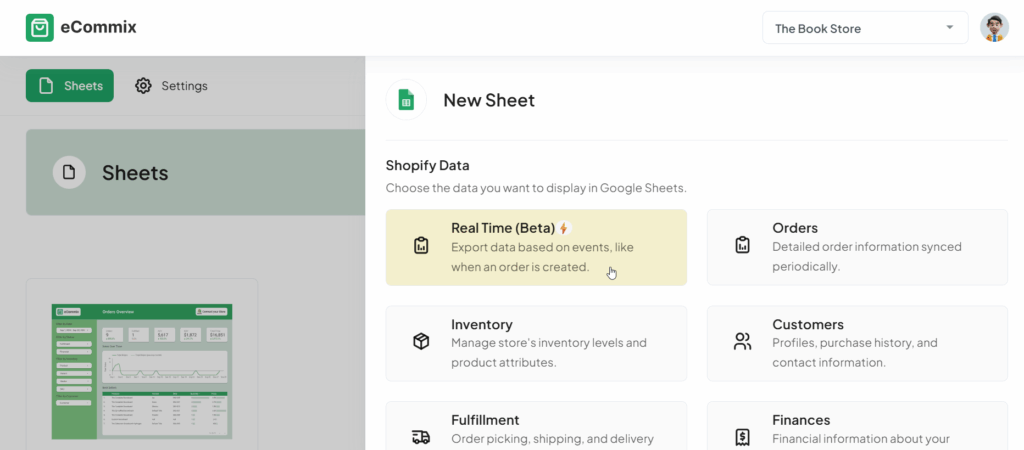Image resolution: width=1024 pixels, height=450 pixels.
Task: Click the New Sheet heading
Action: 489,100
